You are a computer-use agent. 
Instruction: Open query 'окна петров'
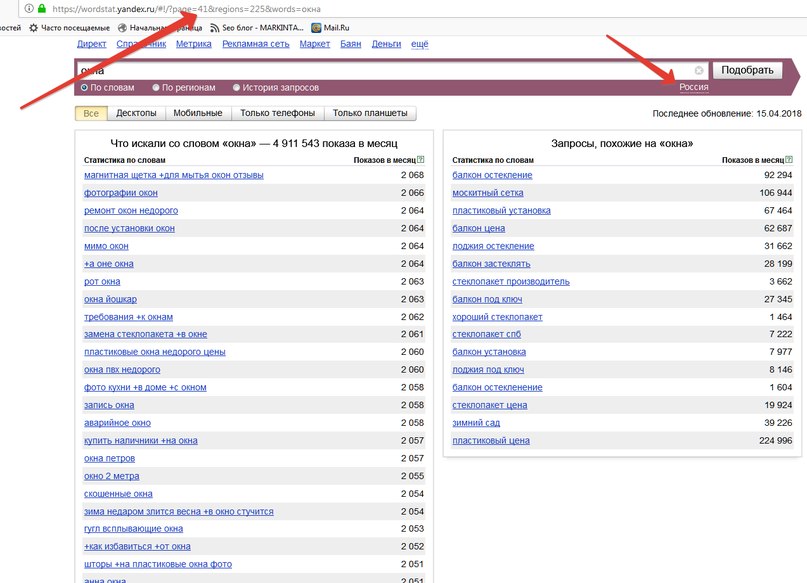(x=109, y=458)
